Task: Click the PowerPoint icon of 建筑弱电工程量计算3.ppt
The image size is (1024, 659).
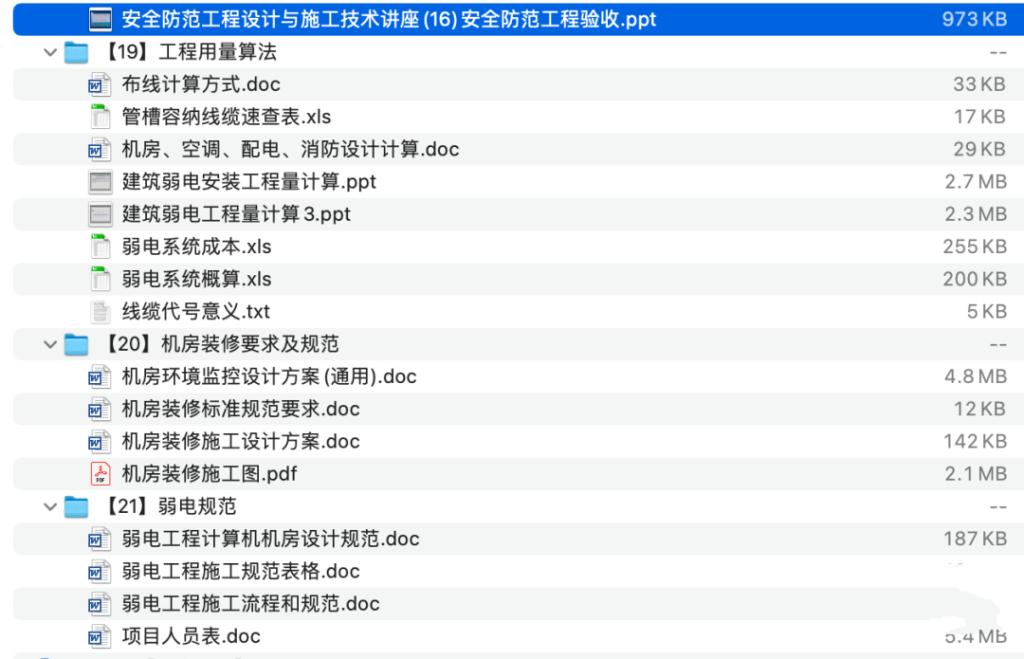Action: [99, 213]
